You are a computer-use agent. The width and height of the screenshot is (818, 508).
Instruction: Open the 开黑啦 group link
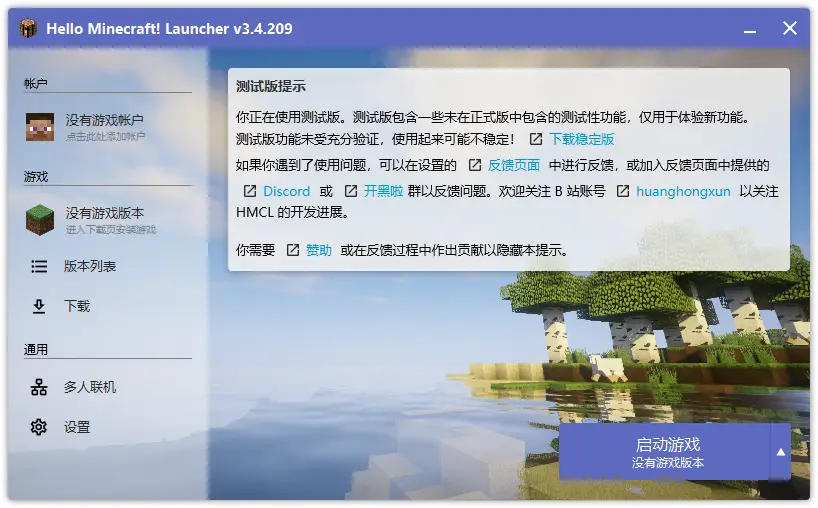coord(383,191)
